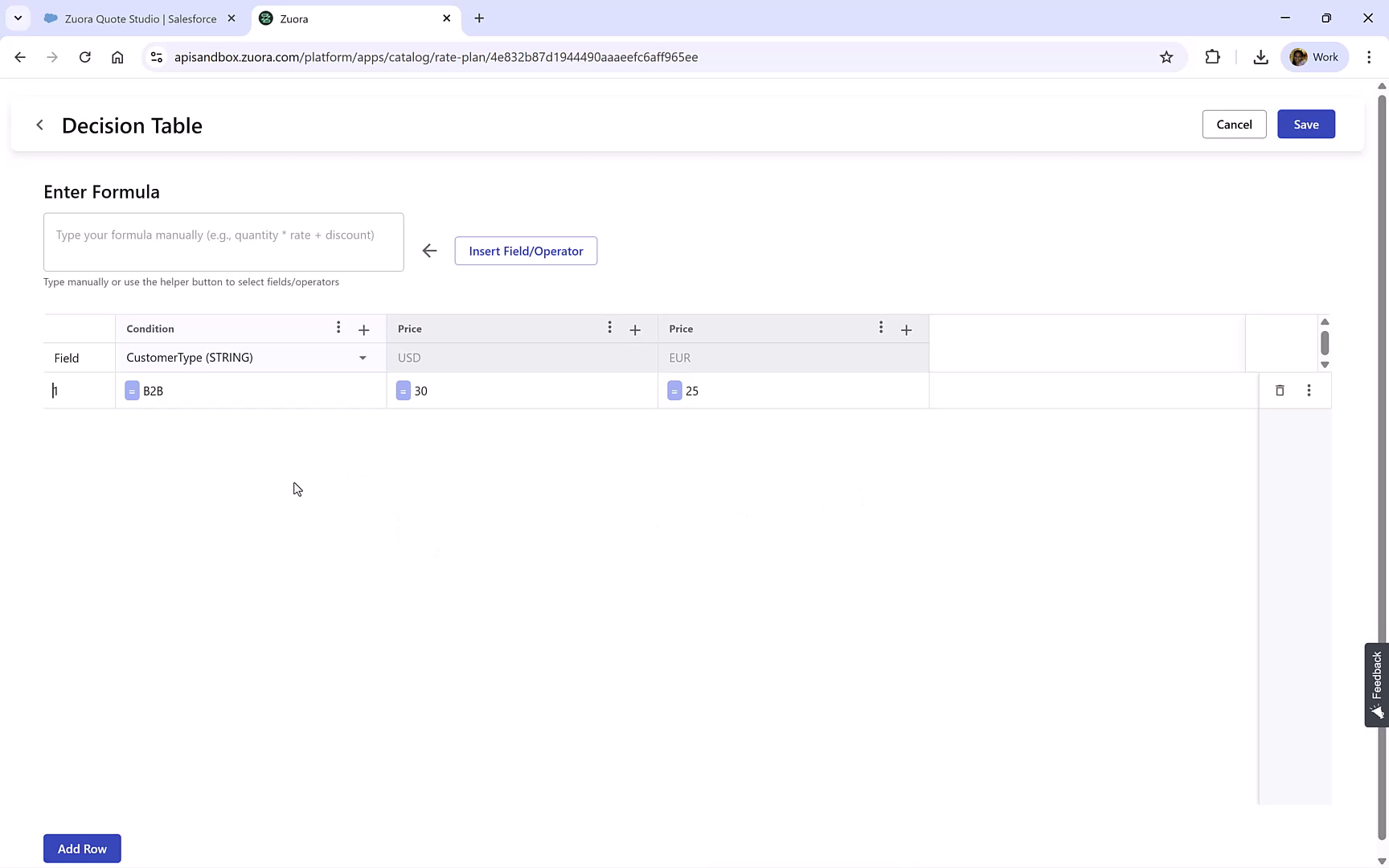
Task: Click the equals operator chip beside 25
Action: coord(674,391)
